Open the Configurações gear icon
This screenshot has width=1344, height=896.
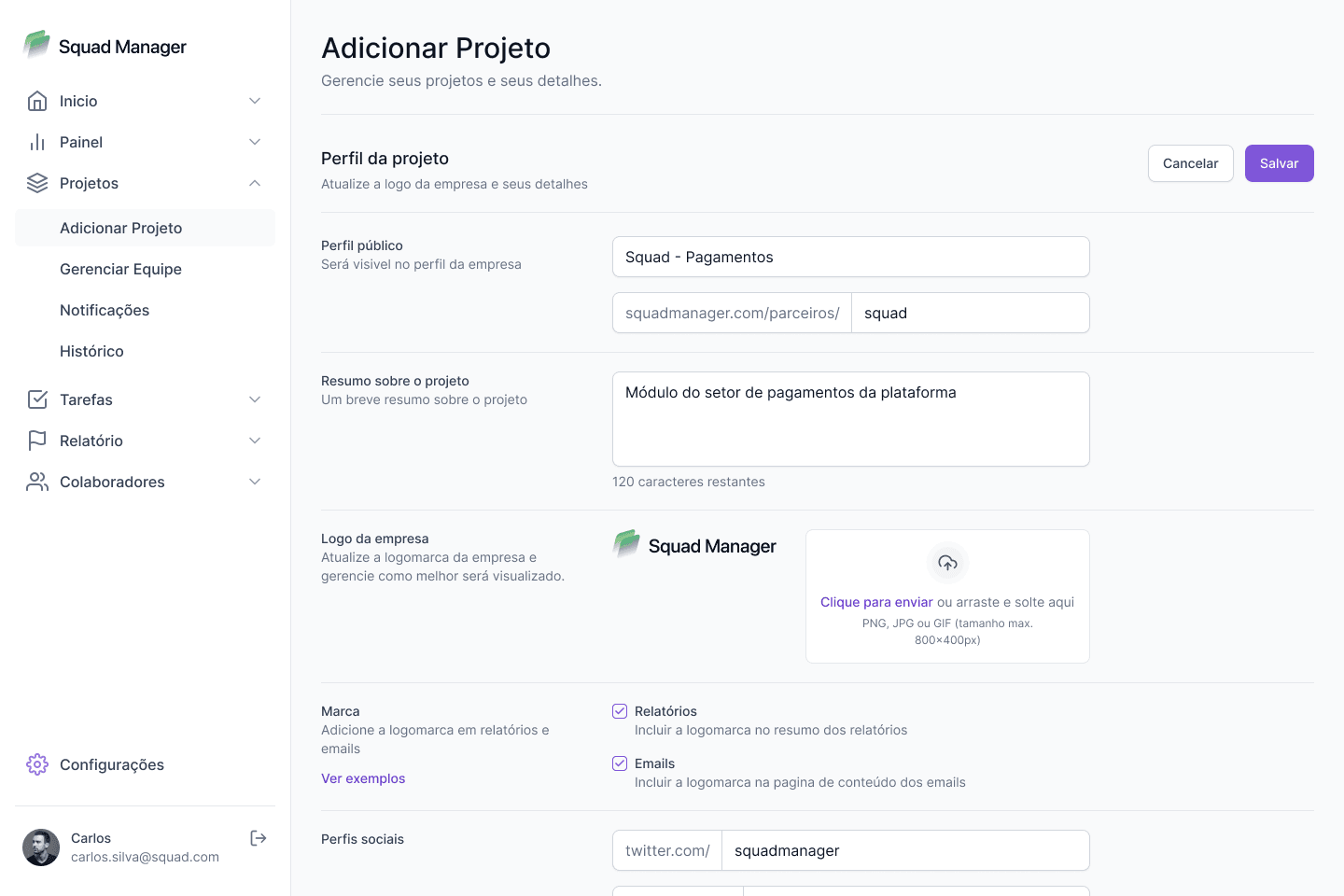click(x=37, y=764)
